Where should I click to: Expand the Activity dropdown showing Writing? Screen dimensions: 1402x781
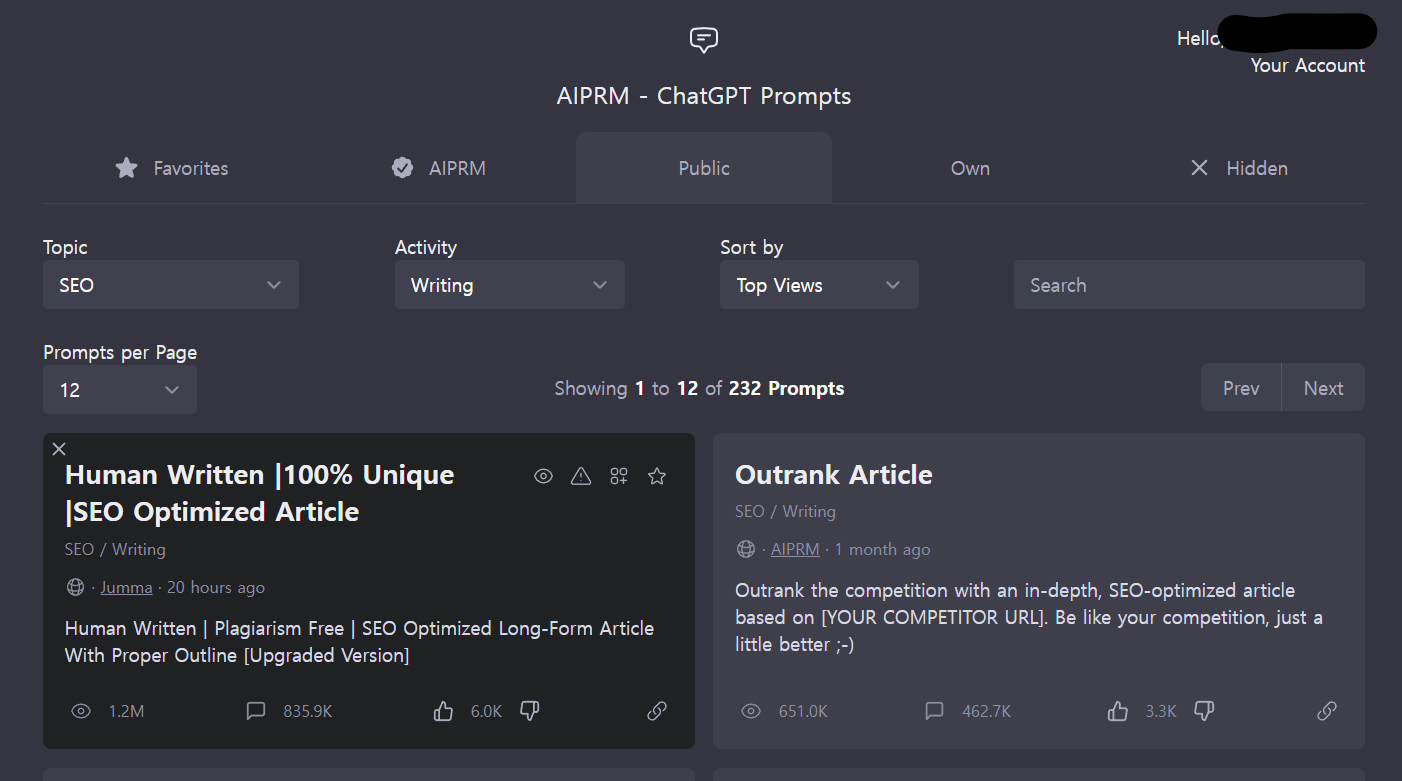[x=510, y=285]
